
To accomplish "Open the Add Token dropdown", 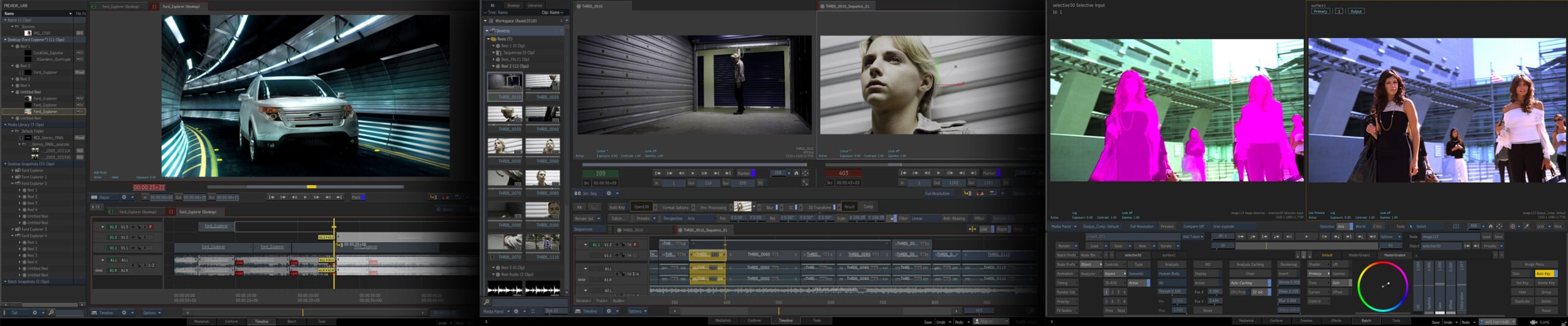I will (x=1193, y=237).
